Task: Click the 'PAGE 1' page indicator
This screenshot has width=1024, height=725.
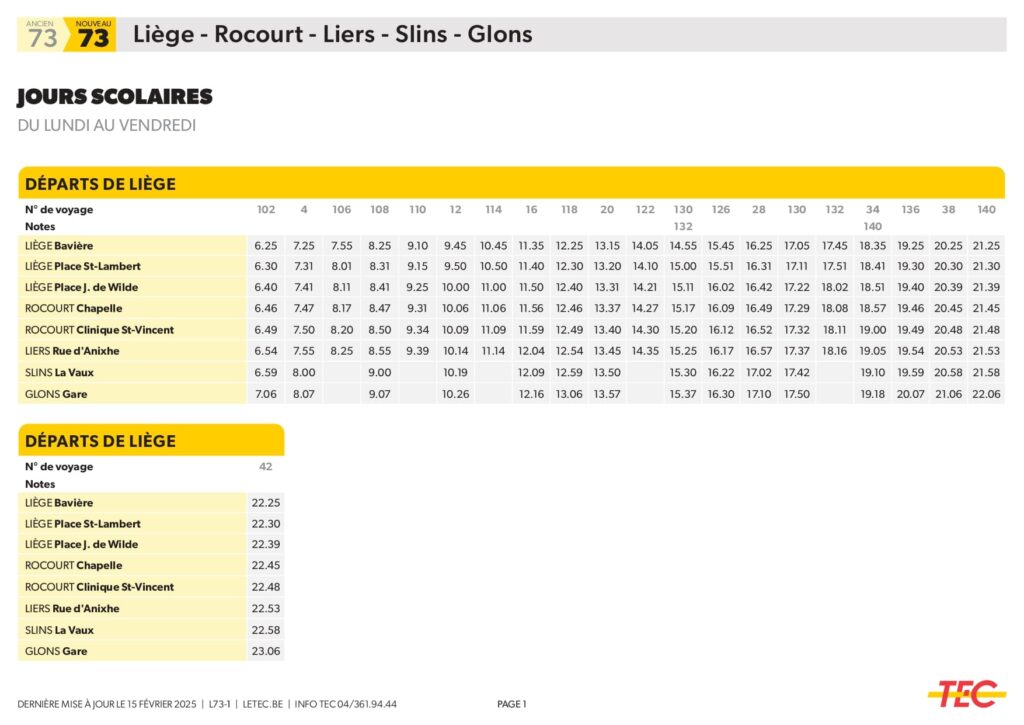Action: click(512, 704)
